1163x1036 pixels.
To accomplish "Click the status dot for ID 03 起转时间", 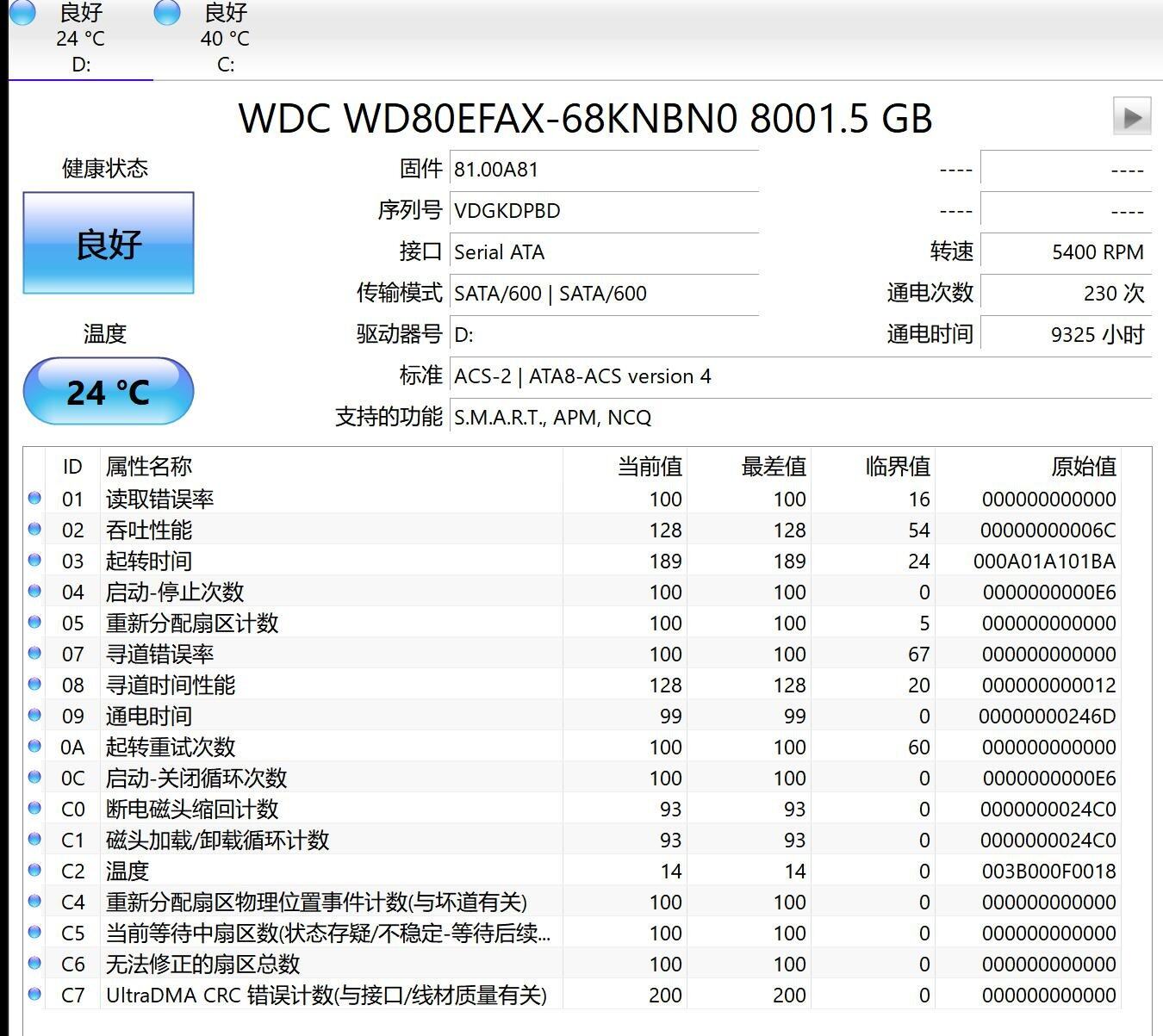I will point(34,560).
